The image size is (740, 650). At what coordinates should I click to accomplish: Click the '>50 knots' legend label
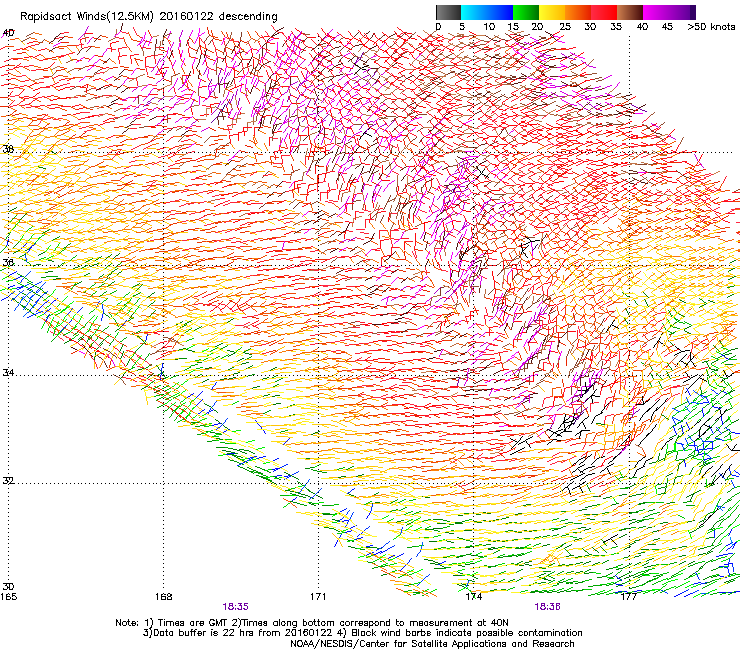coord(711,26)
